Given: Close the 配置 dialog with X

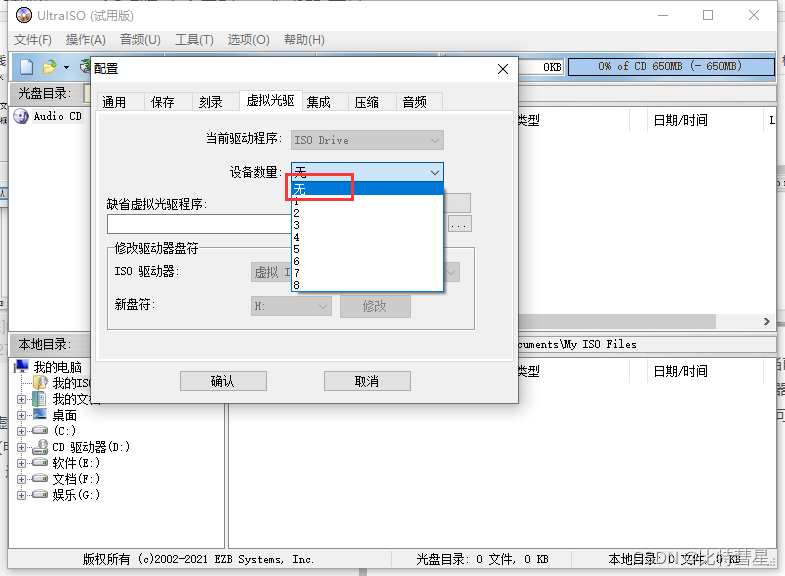Looking at the screenshot, I should click(x=503, y=69).
